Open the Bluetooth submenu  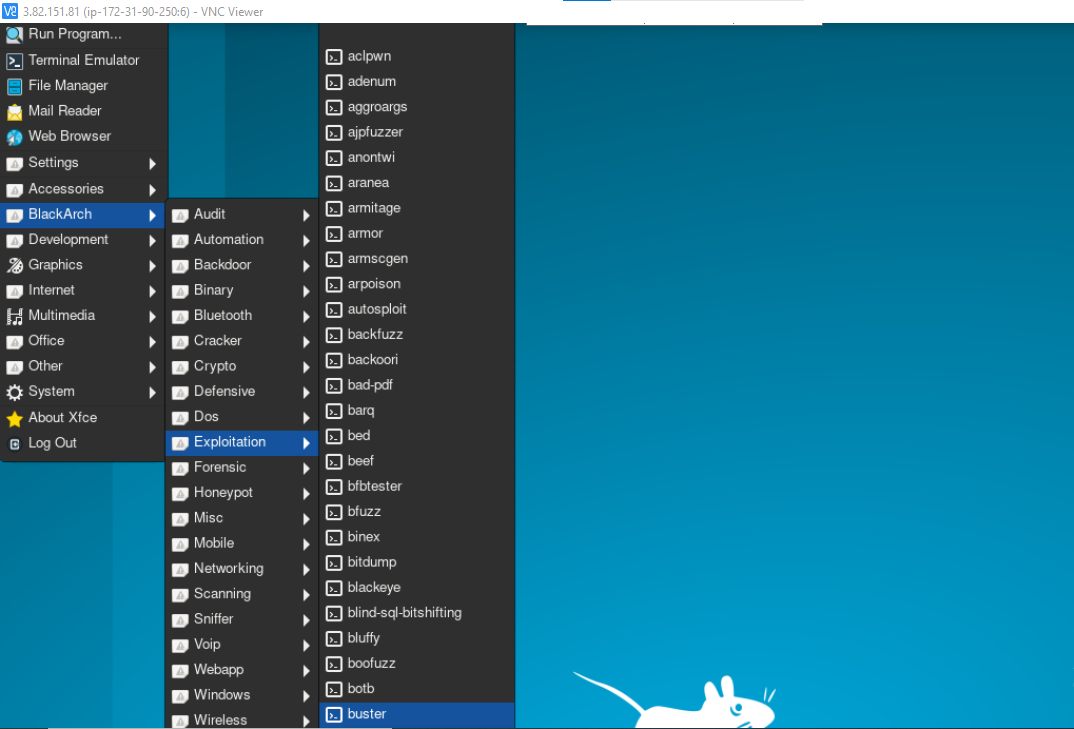click(x=242, y=316)
